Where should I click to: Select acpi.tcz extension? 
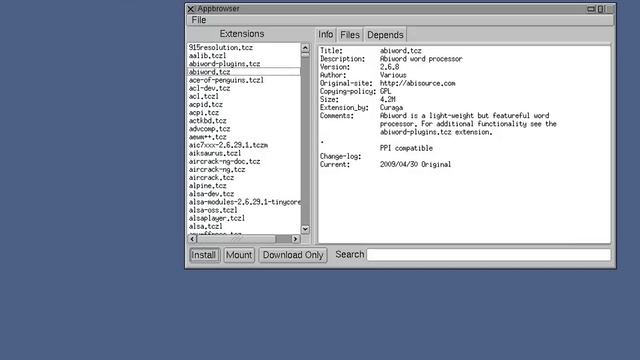tap(244, 113)
